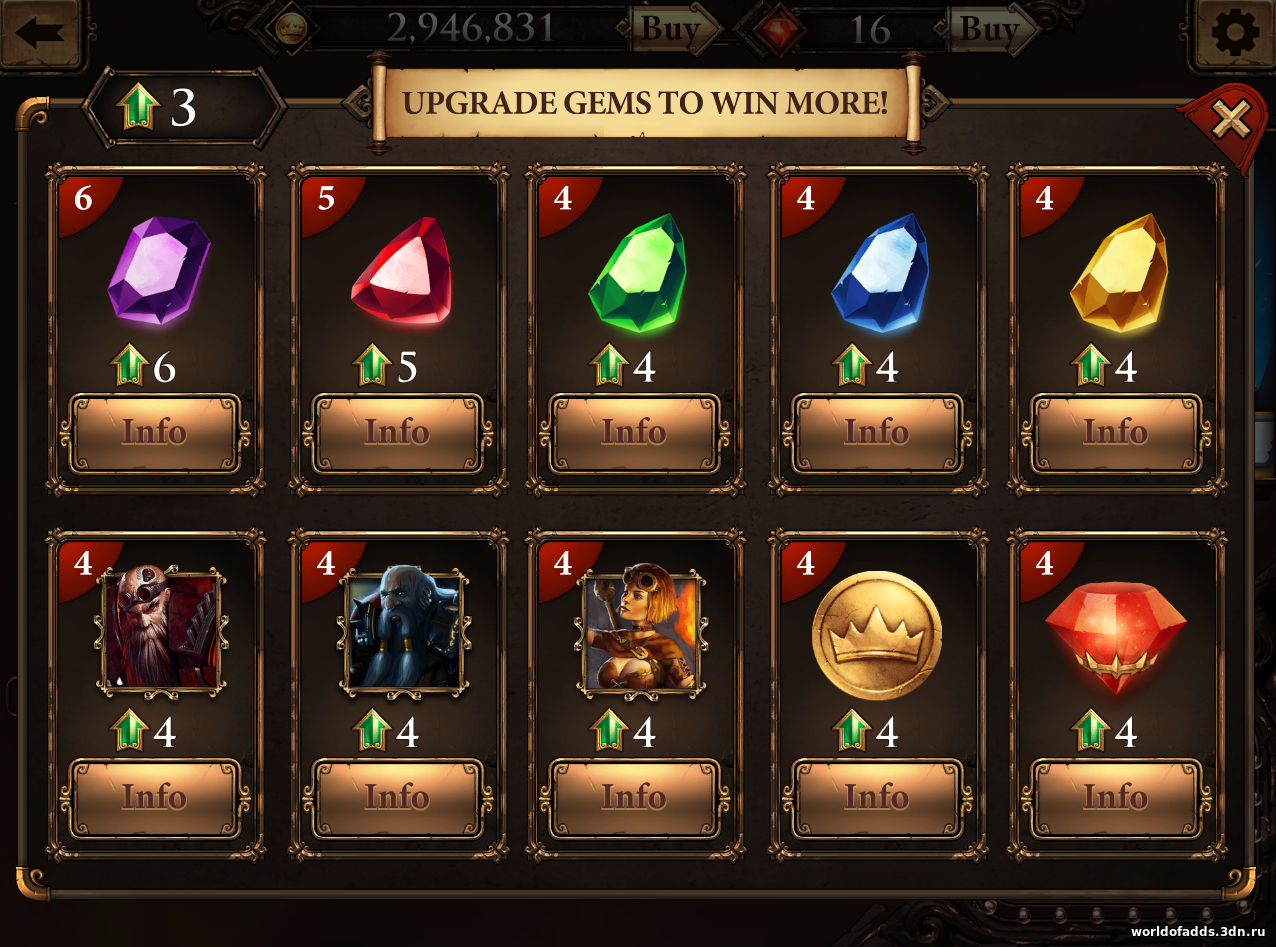Select the yellow gem icon
This screenshot has width=1276, height=947.
(x=1119, y=272)
